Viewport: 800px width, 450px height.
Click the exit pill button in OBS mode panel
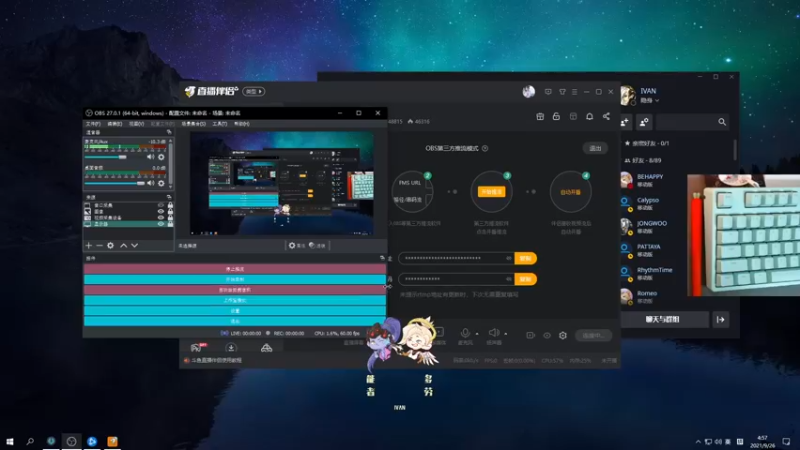tap(595, 148)
